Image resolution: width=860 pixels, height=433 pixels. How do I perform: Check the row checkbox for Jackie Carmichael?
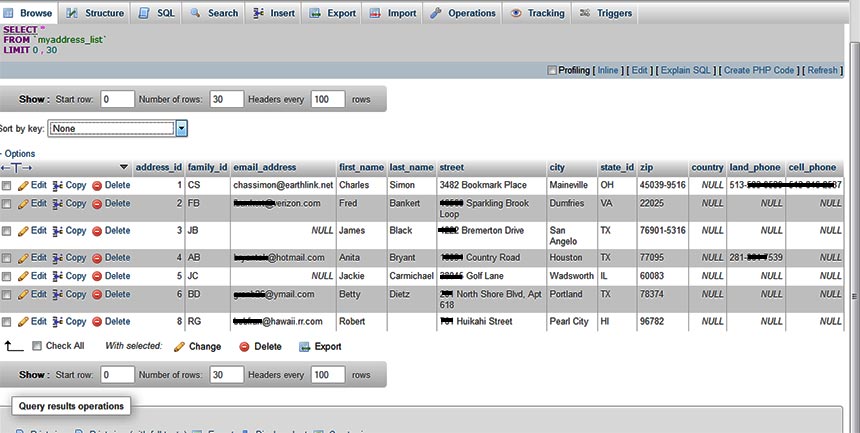point(6,277)
